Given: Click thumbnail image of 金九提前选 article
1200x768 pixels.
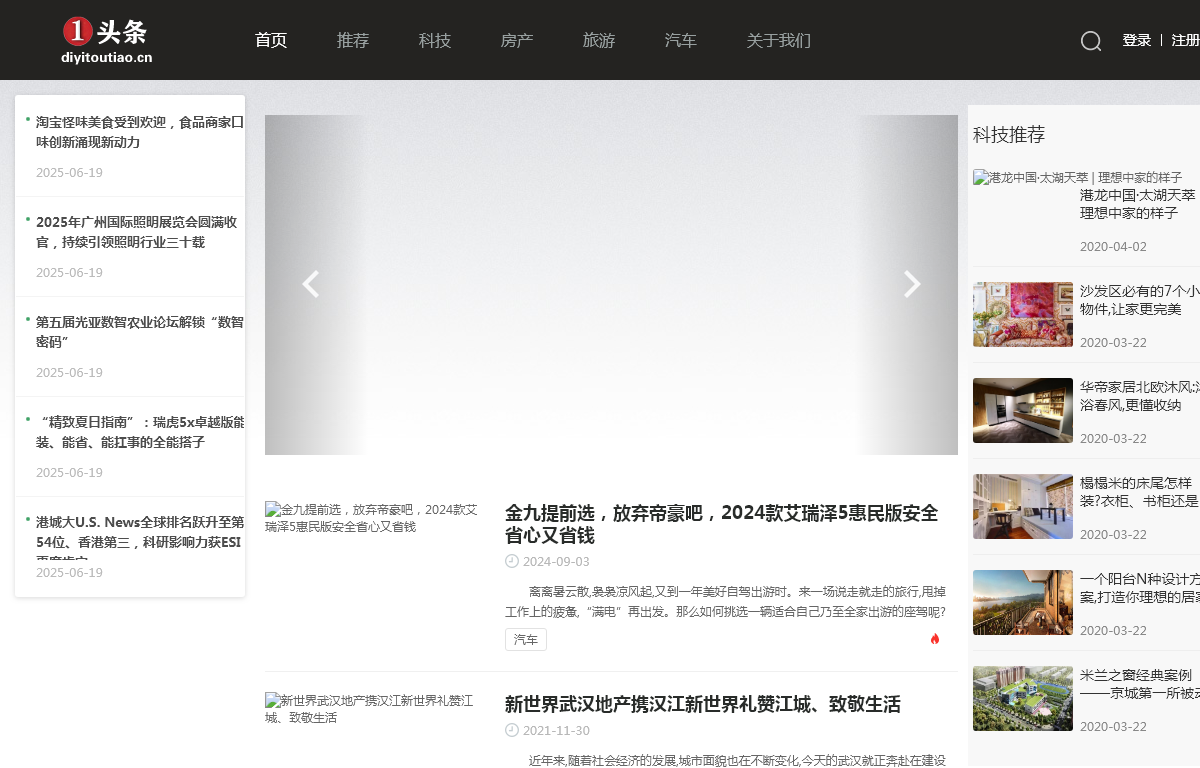Looking at the screenshot, I should click(372, 517).
